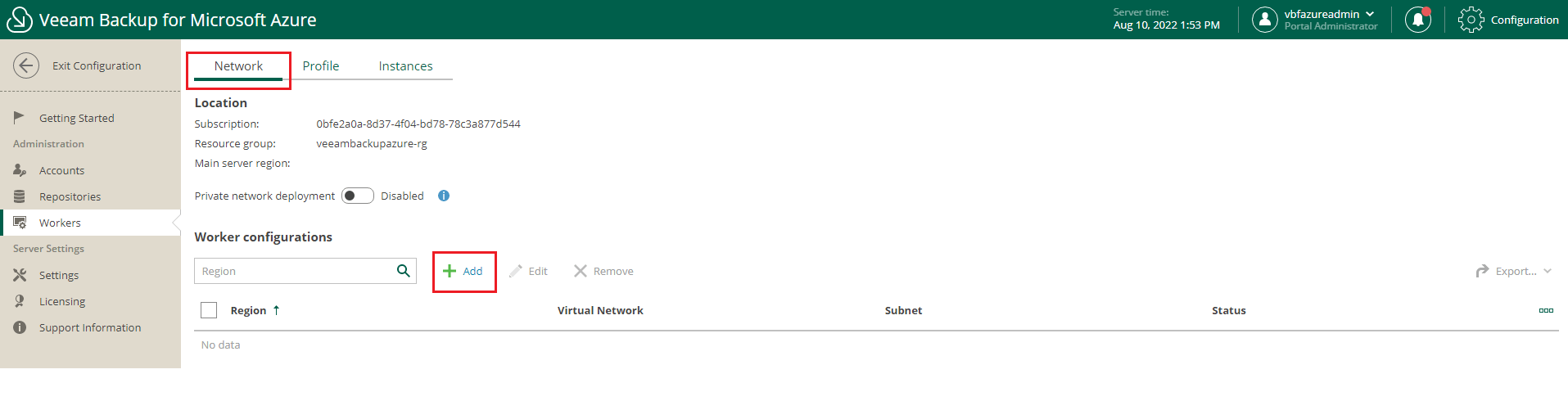The image size is (1568, 410).
Task: Click the Support Information icon
Action: click(x=20, y=327)
